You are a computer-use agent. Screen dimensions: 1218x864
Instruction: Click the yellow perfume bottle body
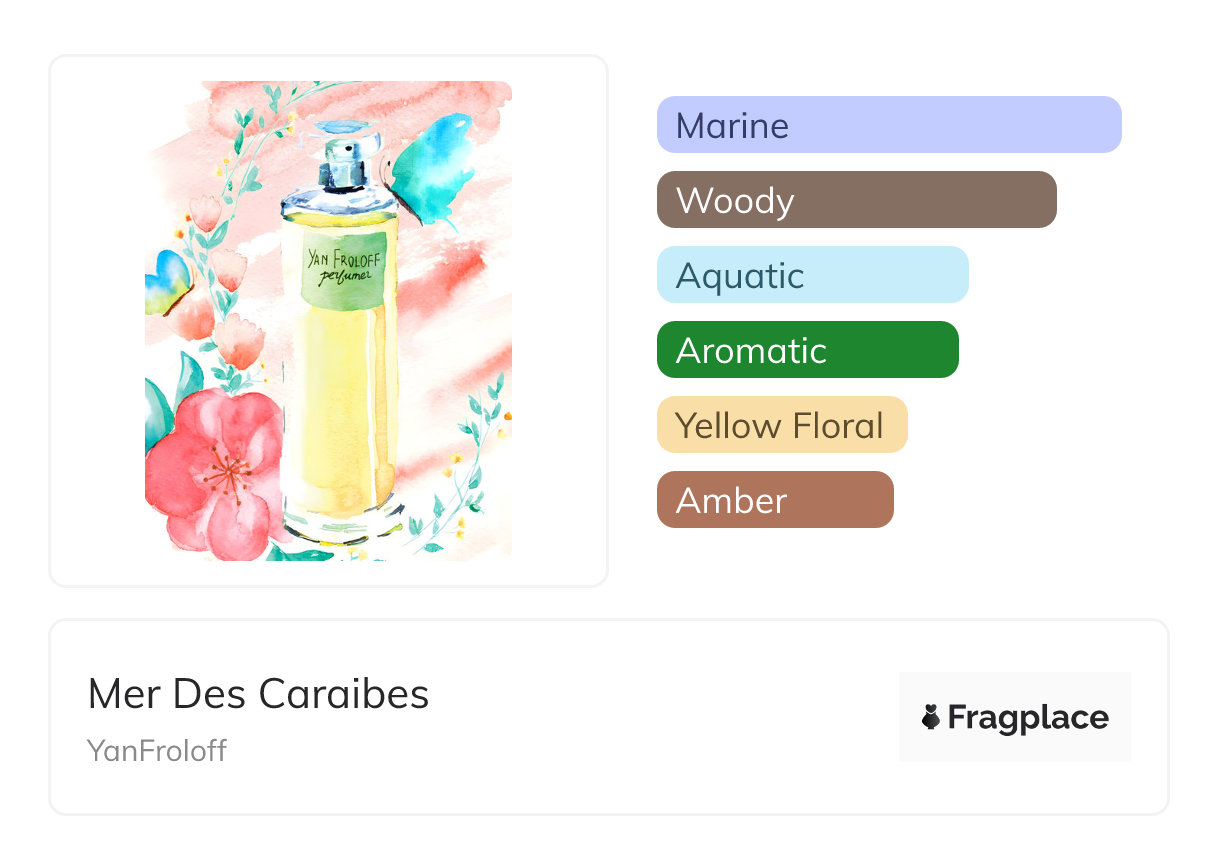(338, 400)
